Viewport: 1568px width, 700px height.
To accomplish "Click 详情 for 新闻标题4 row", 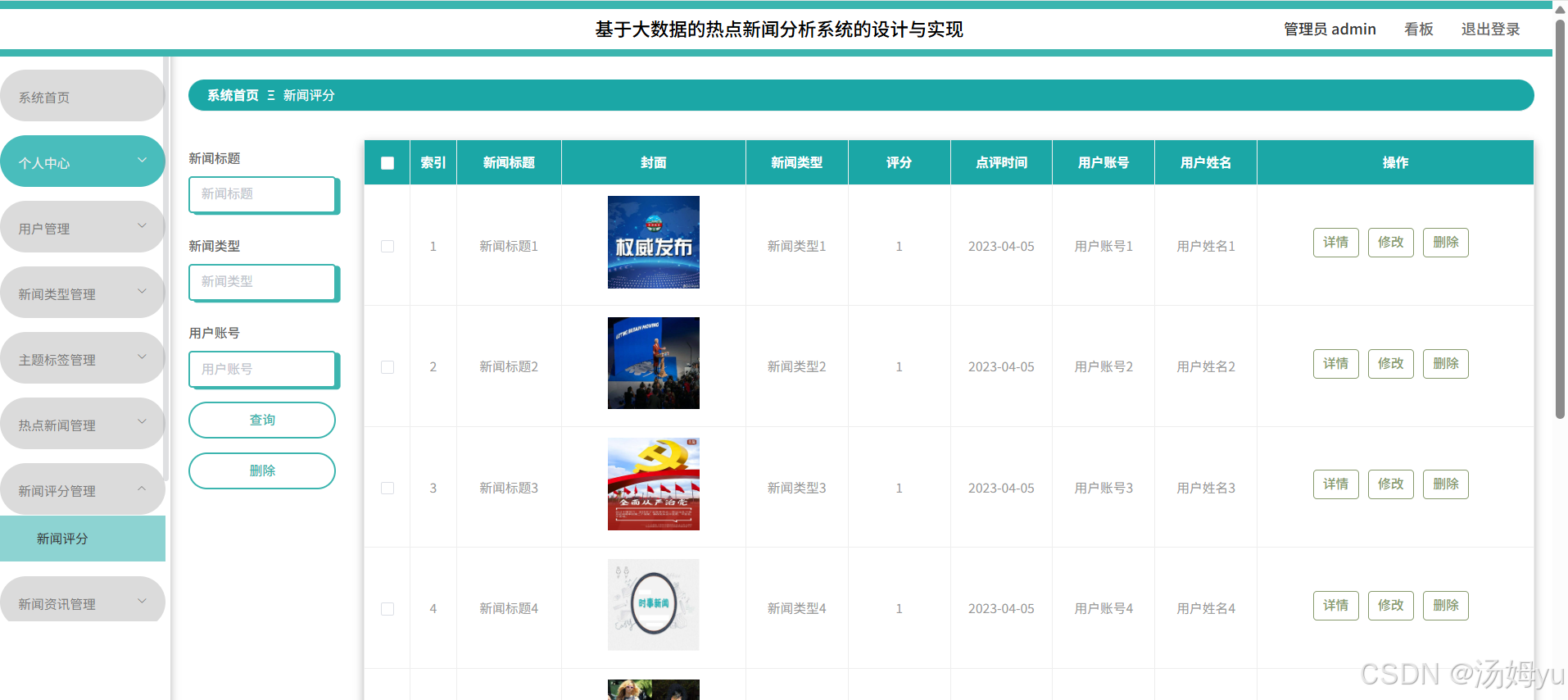I will (1336, 606).
